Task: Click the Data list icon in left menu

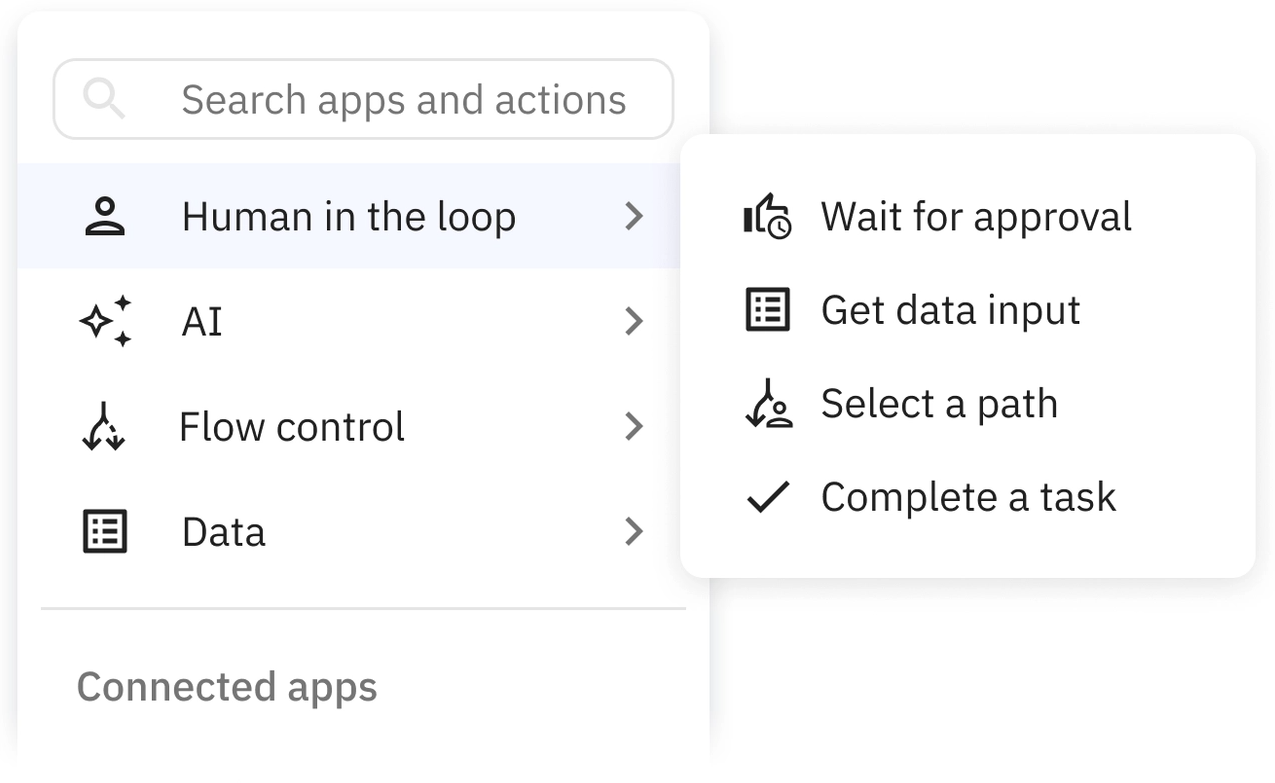Action: 104,531
